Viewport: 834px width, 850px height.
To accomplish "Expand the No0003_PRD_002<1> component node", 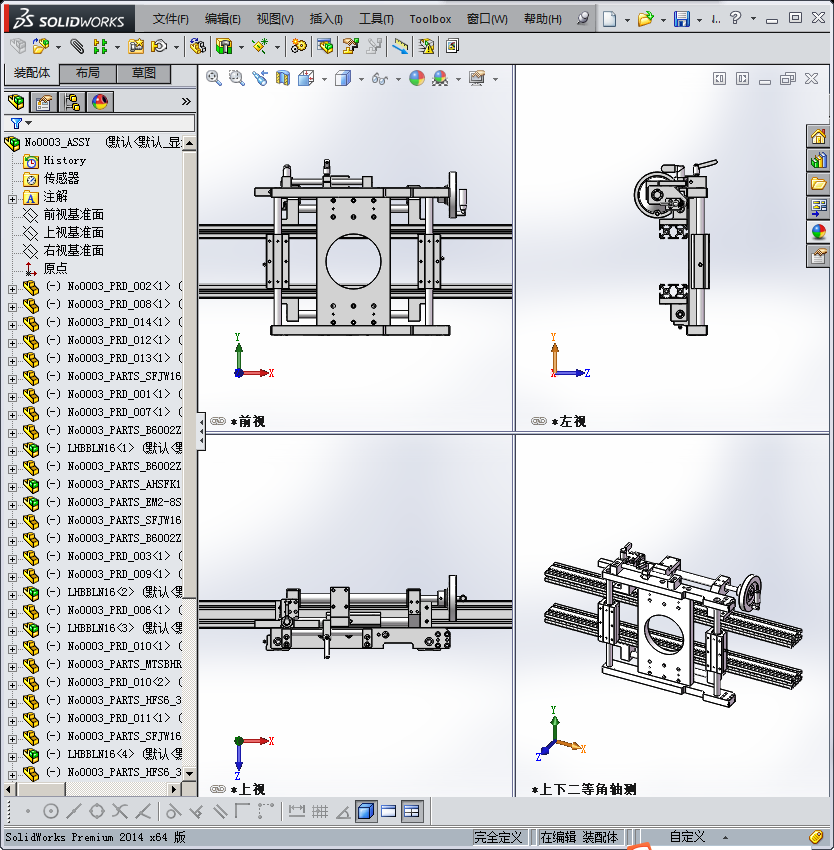I will (x=12, y=287).
